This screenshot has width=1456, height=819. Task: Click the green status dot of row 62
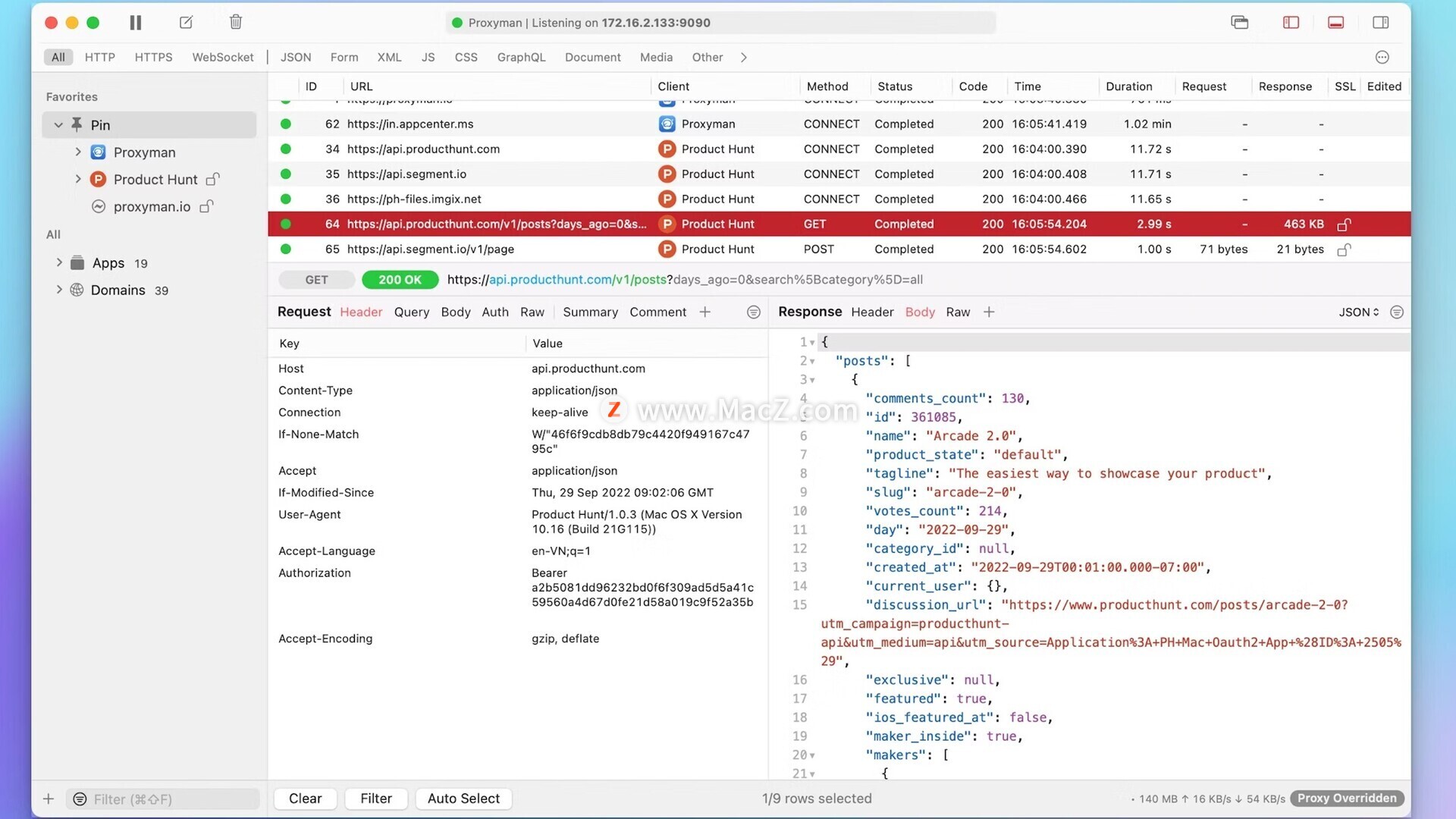286,124
